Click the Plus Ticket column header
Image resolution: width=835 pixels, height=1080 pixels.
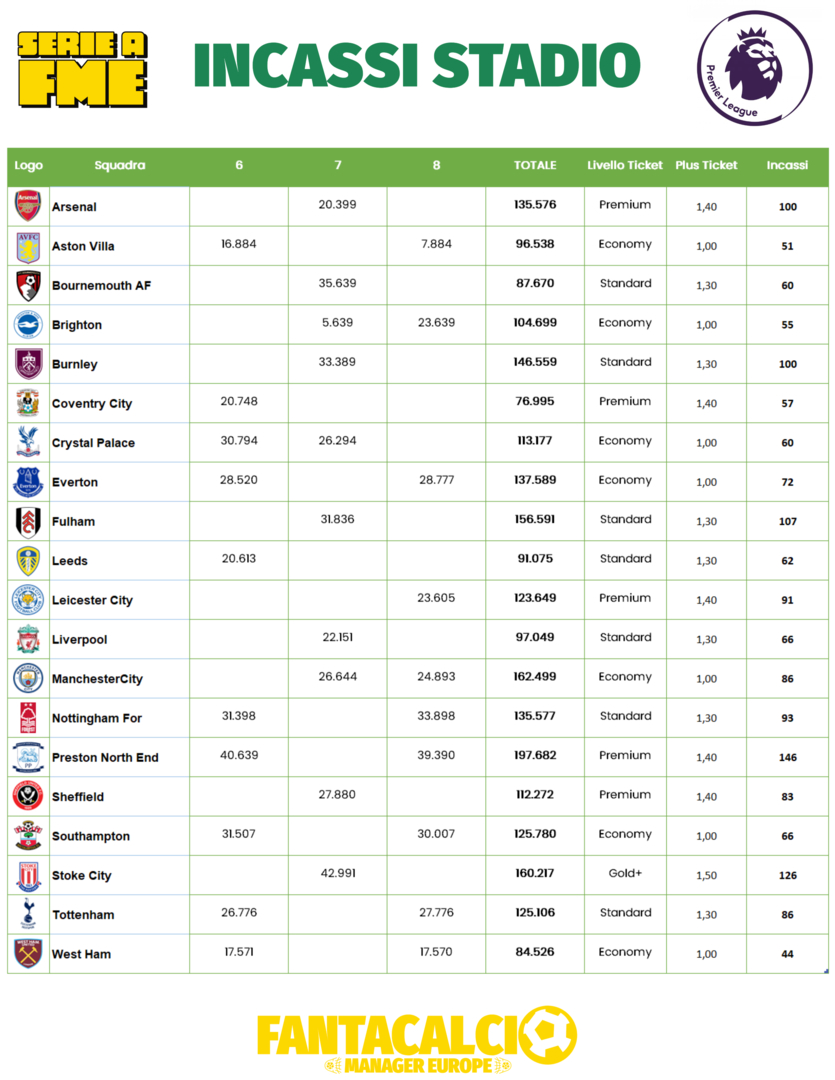[706, 165]
